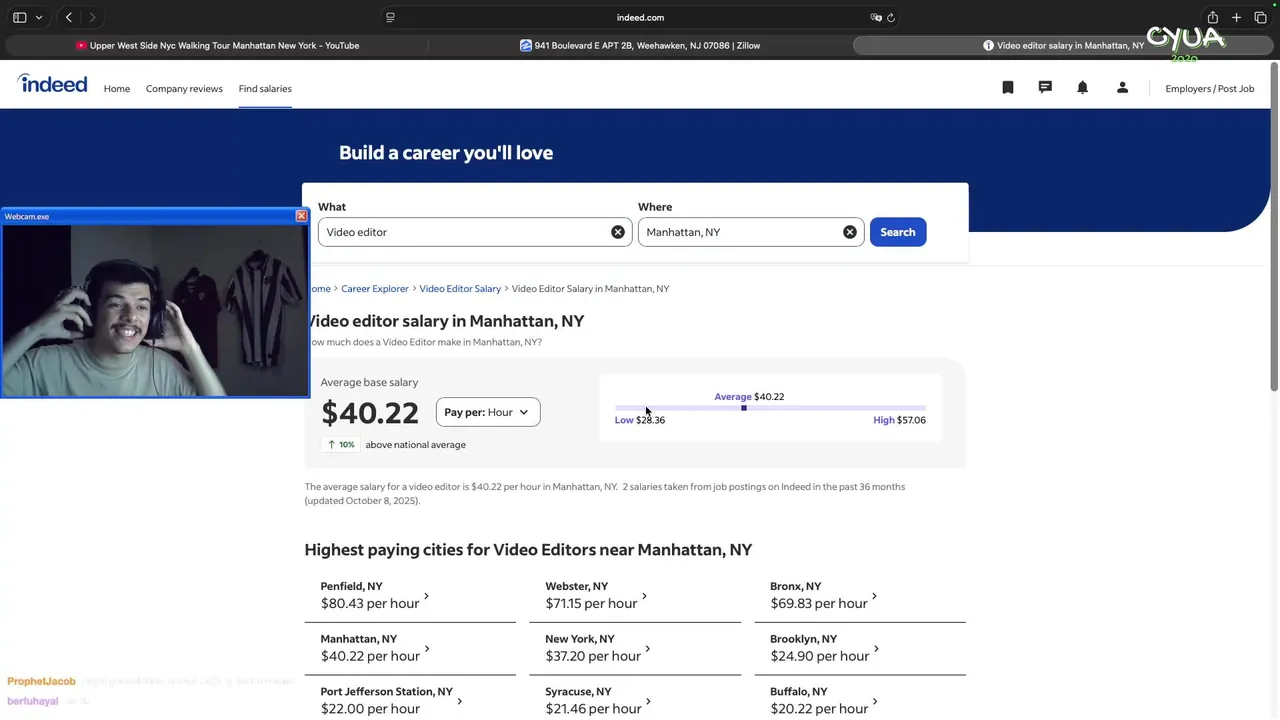Open Company reviews nav item
This screenshot has height=720, width=1280.
click(184, 88)
